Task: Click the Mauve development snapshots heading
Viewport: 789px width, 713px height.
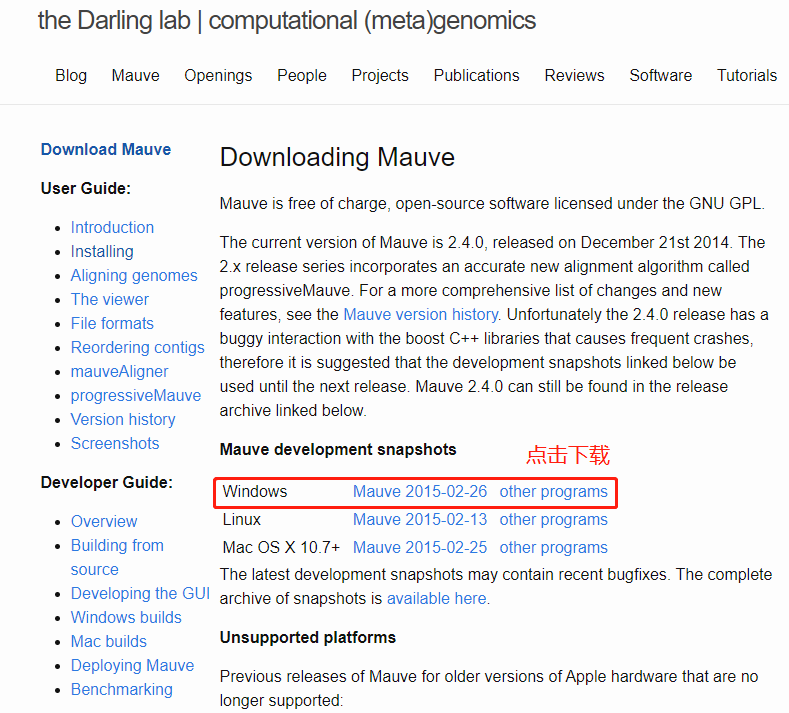Action: point(338,449)
